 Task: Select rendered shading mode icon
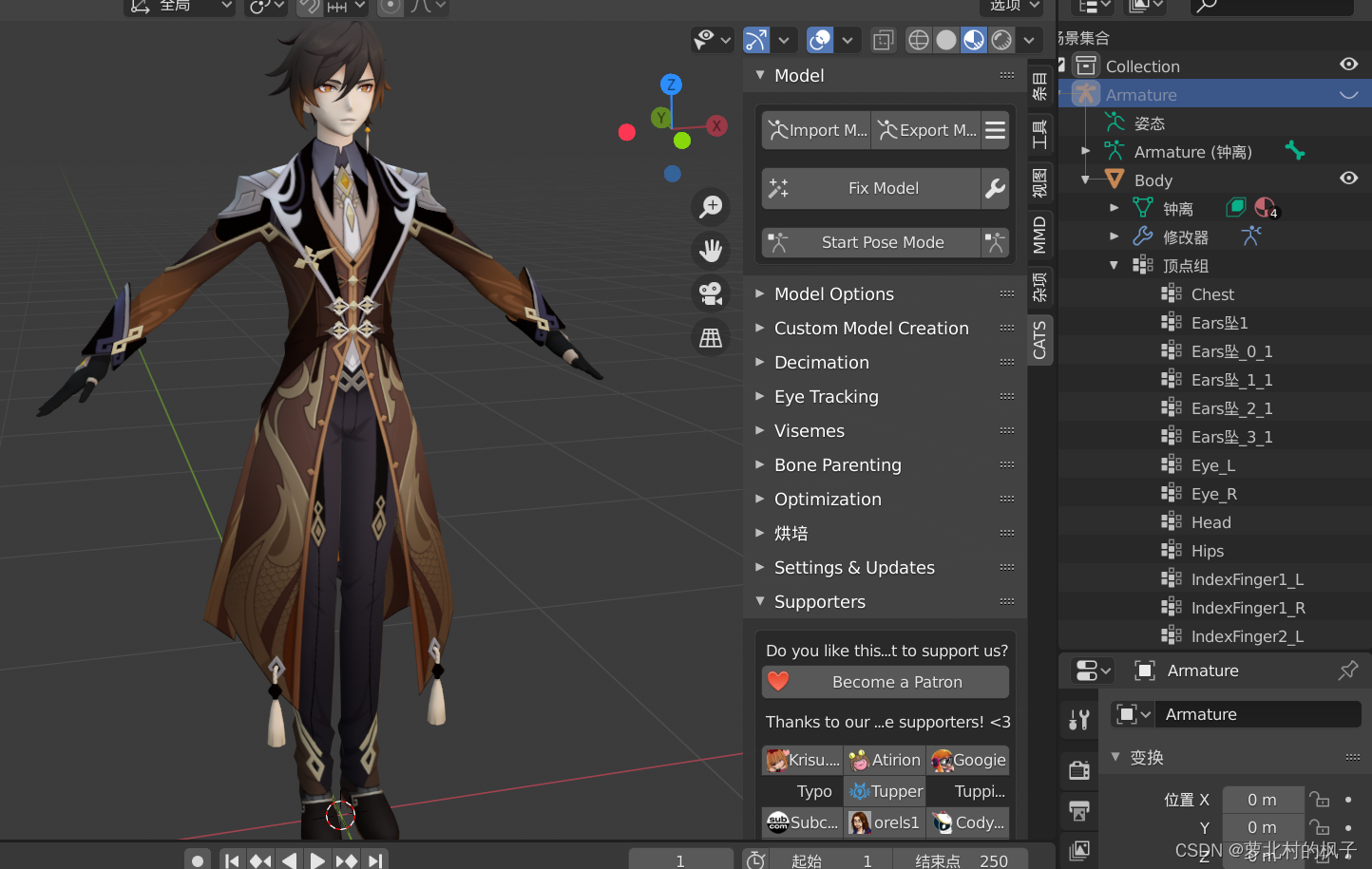click(1001, 40)
